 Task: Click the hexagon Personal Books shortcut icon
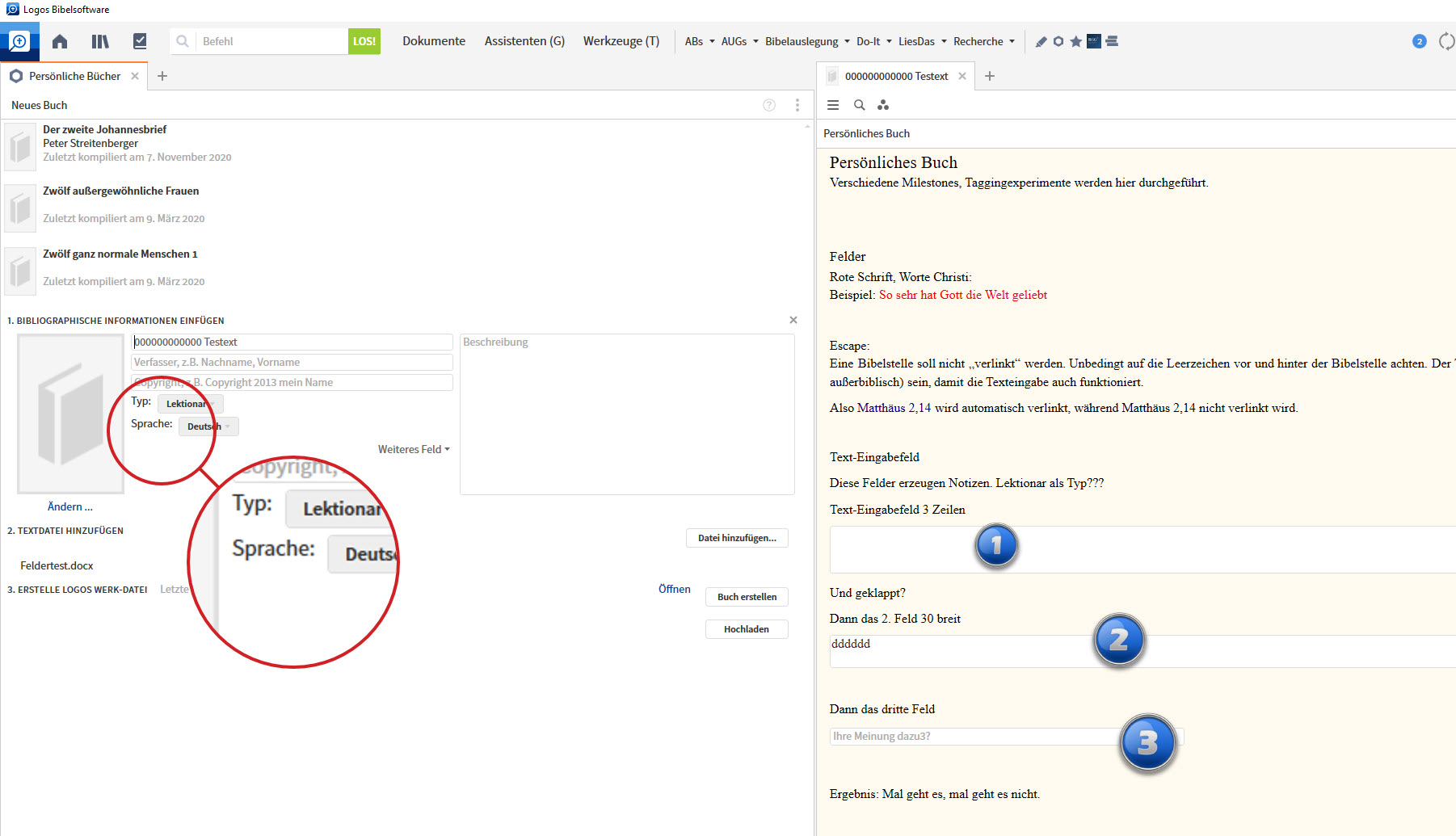[1058, 41]
